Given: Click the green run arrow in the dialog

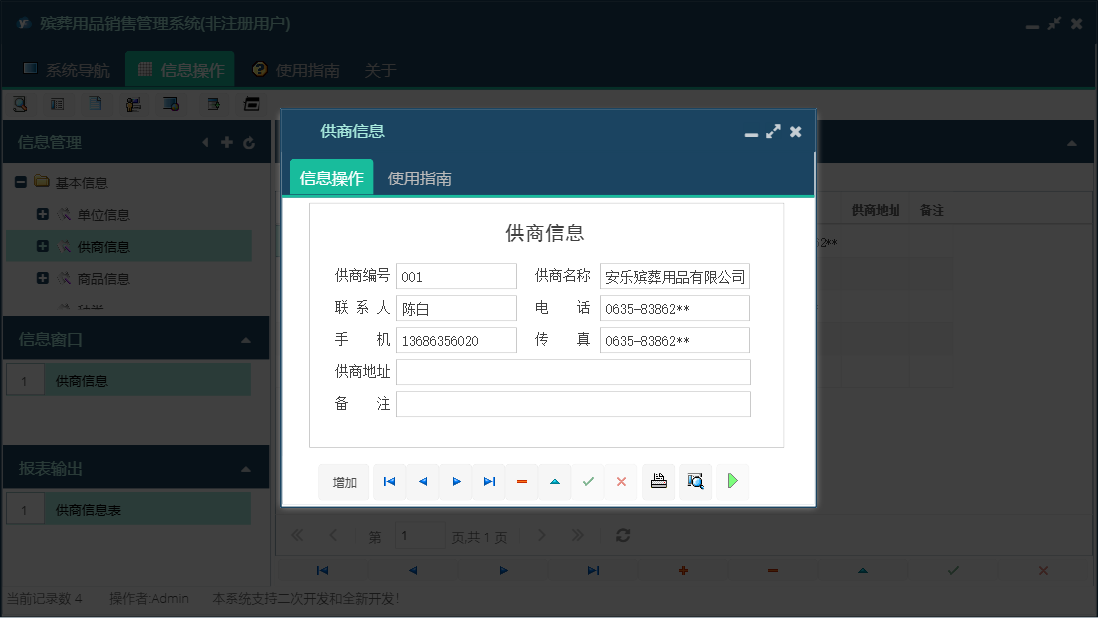Looking at the screenshot, I should [x=732, y=481].
